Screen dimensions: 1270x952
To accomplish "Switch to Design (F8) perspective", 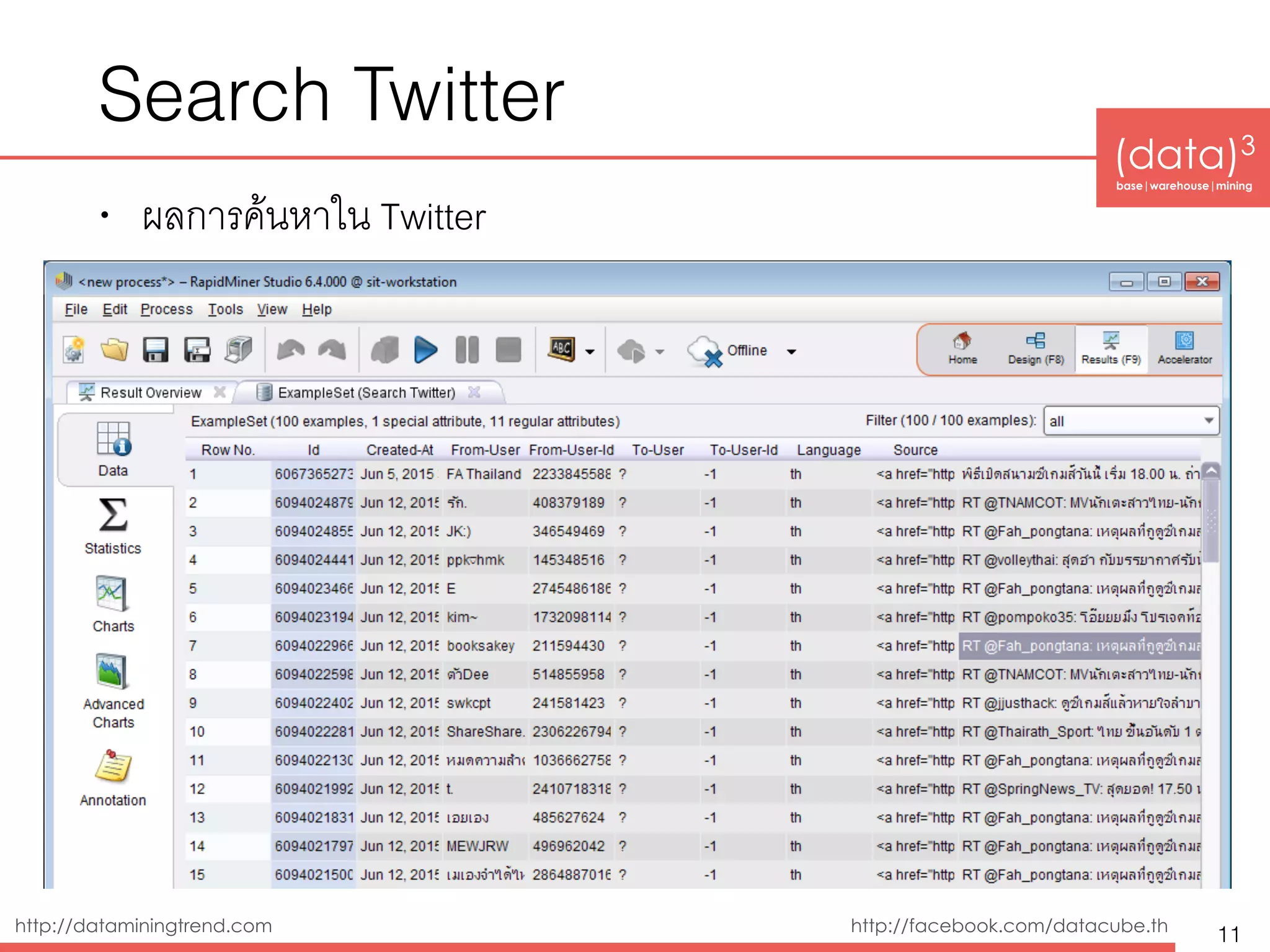I will click(1036, 349).
